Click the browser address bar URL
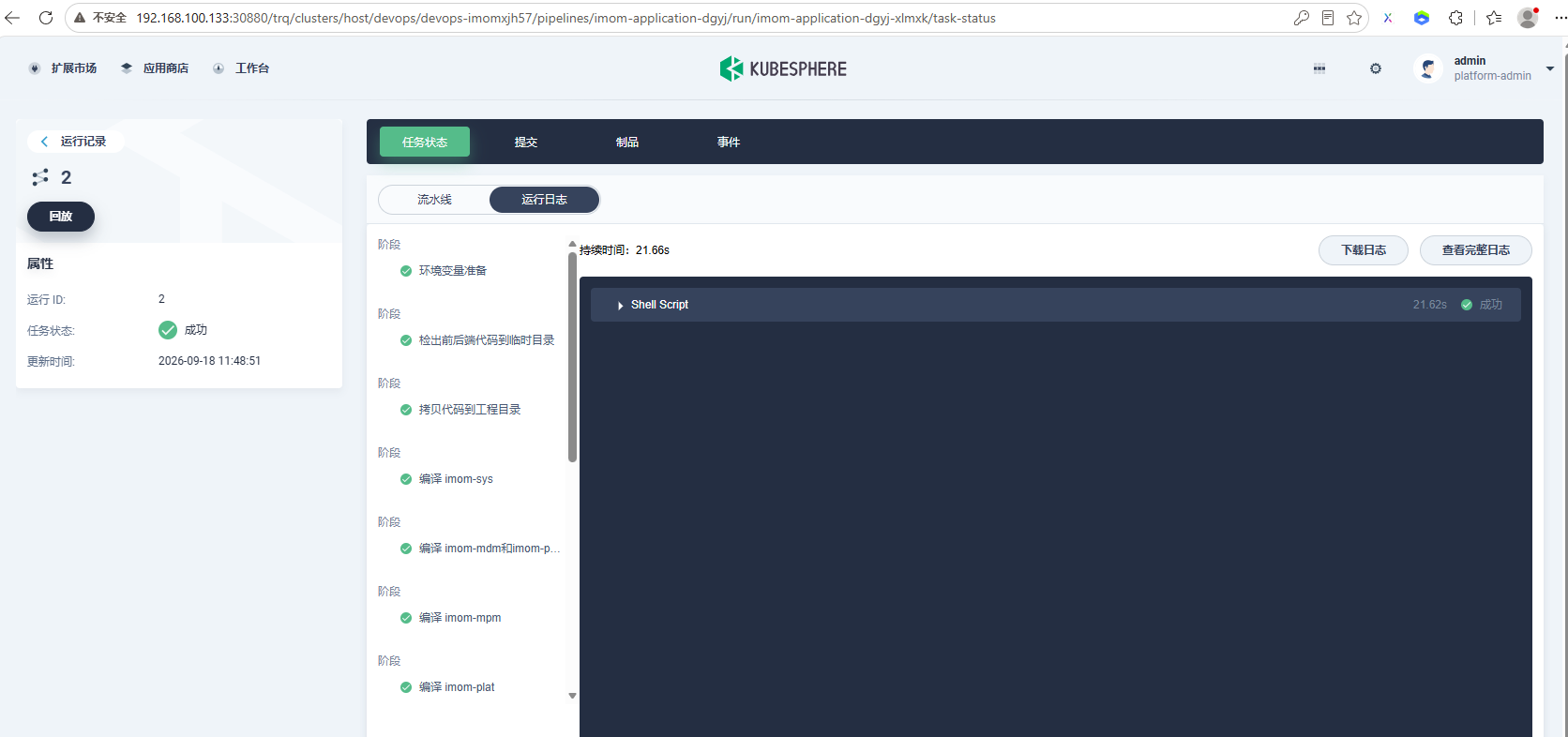This screenshot has width=1568, height=737. [x=566, y=18]
